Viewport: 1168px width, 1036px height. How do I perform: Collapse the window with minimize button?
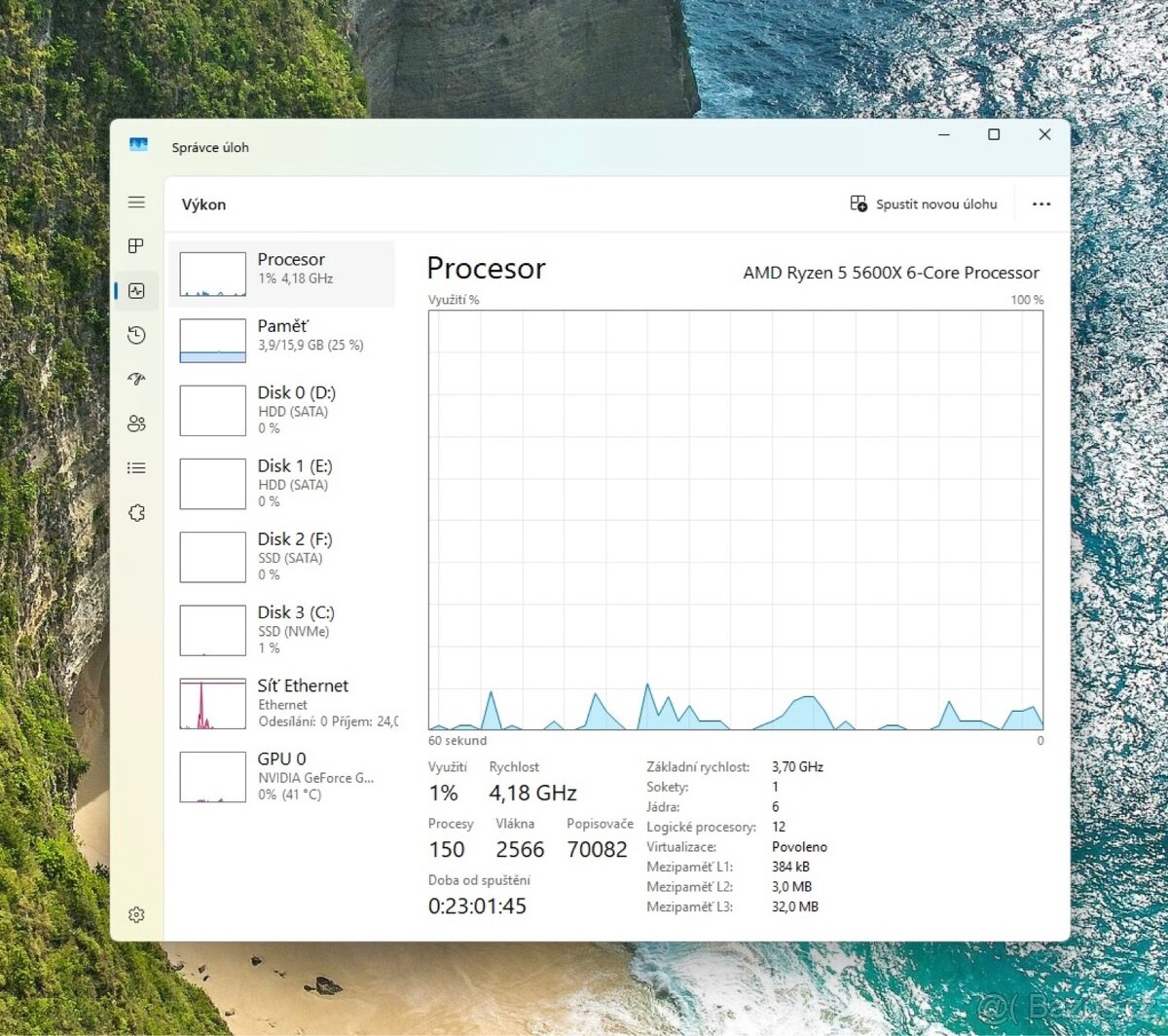(x=942, y=134)
